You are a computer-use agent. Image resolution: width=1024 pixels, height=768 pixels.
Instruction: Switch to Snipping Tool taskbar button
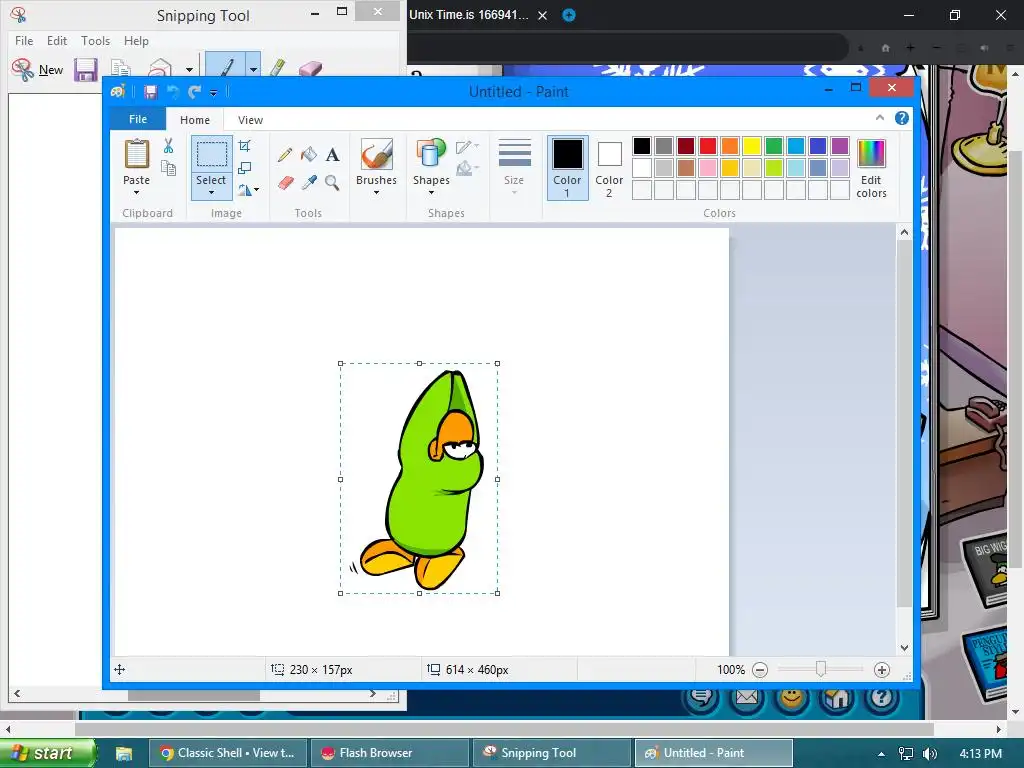[x=551, y=753]
